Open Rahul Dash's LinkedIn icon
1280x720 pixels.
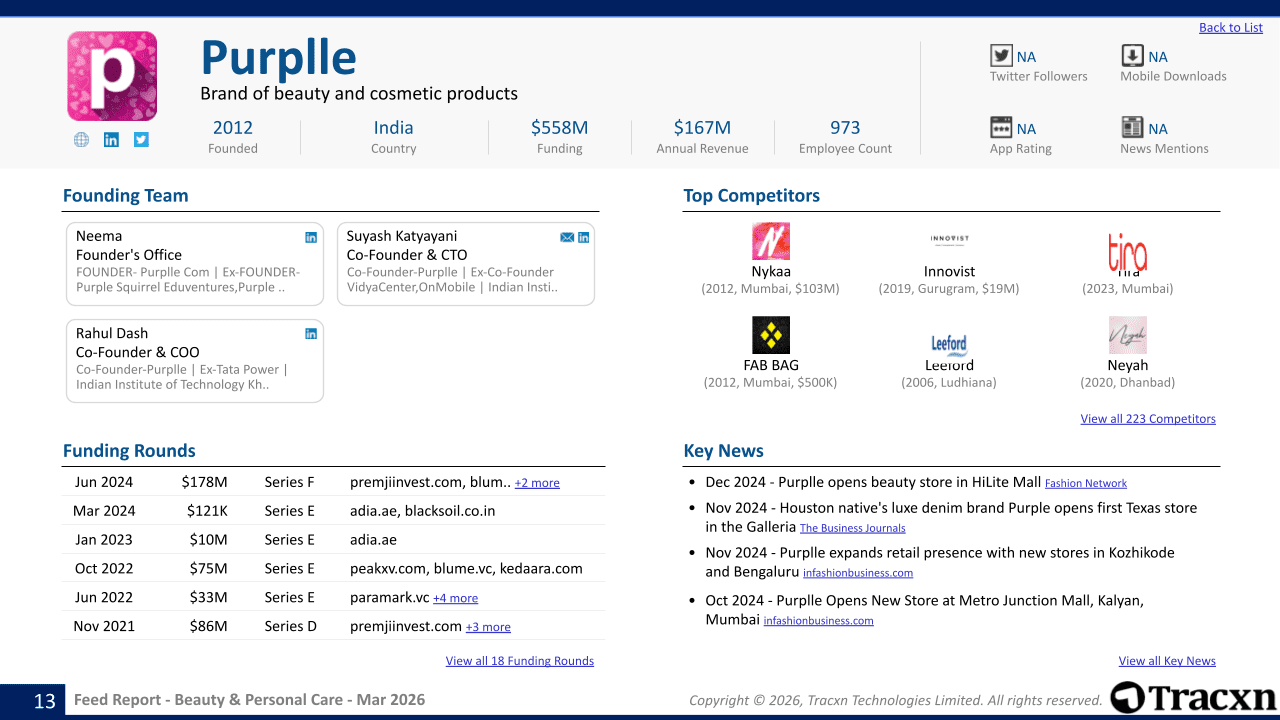(311, 334)
